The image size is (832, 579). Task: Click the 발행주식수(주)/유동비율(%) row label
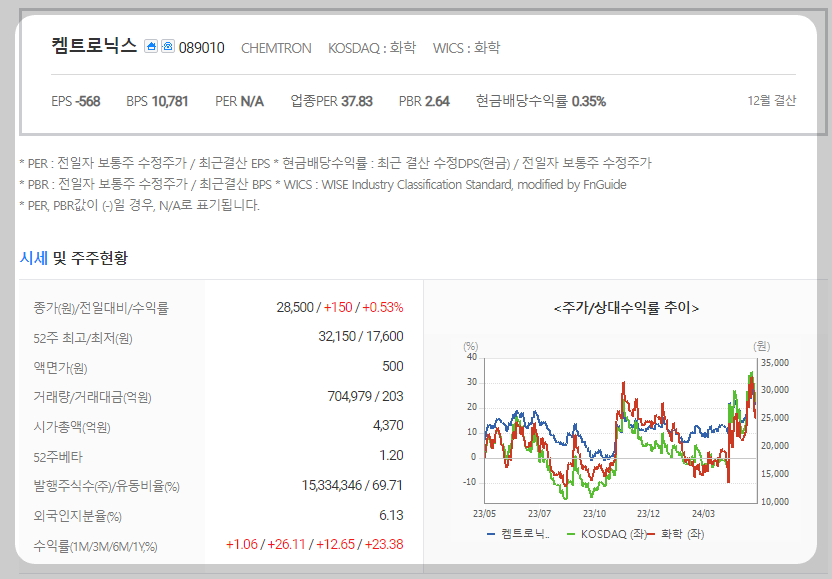[106, 487]
